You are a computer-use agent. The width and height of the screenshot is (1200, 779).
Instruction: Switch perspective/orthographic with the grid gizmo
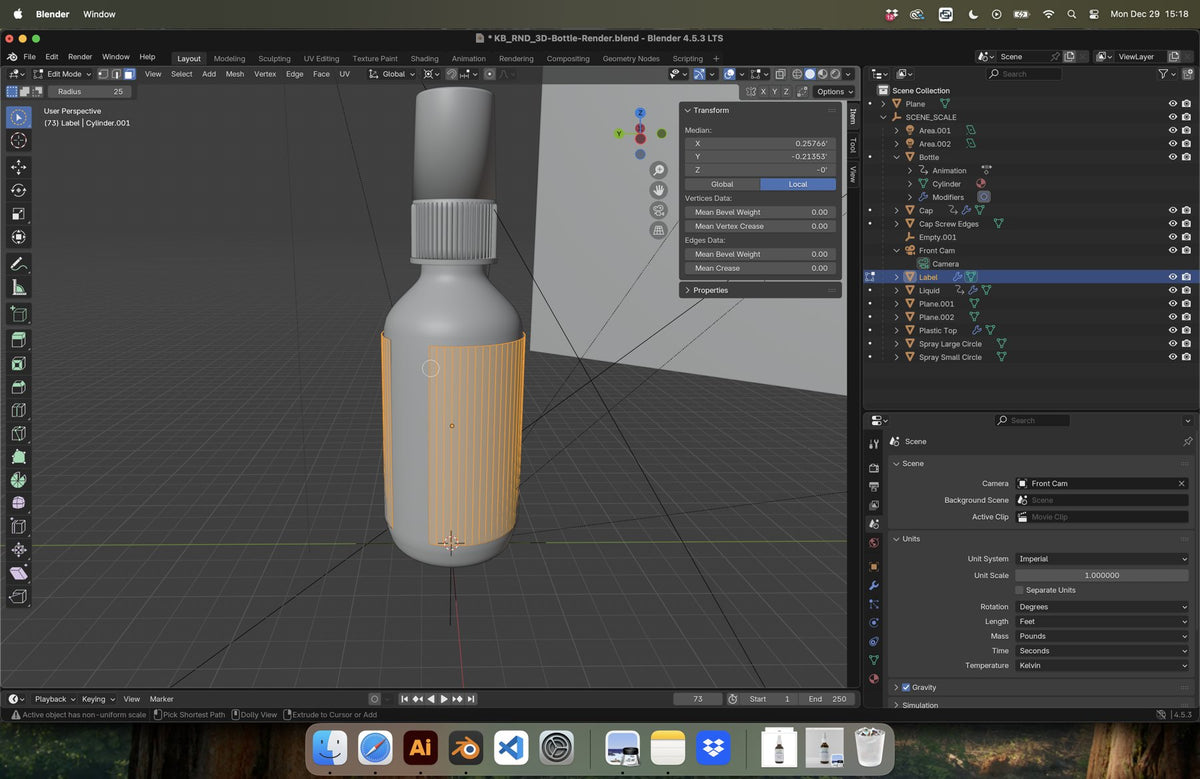[658, 230]
